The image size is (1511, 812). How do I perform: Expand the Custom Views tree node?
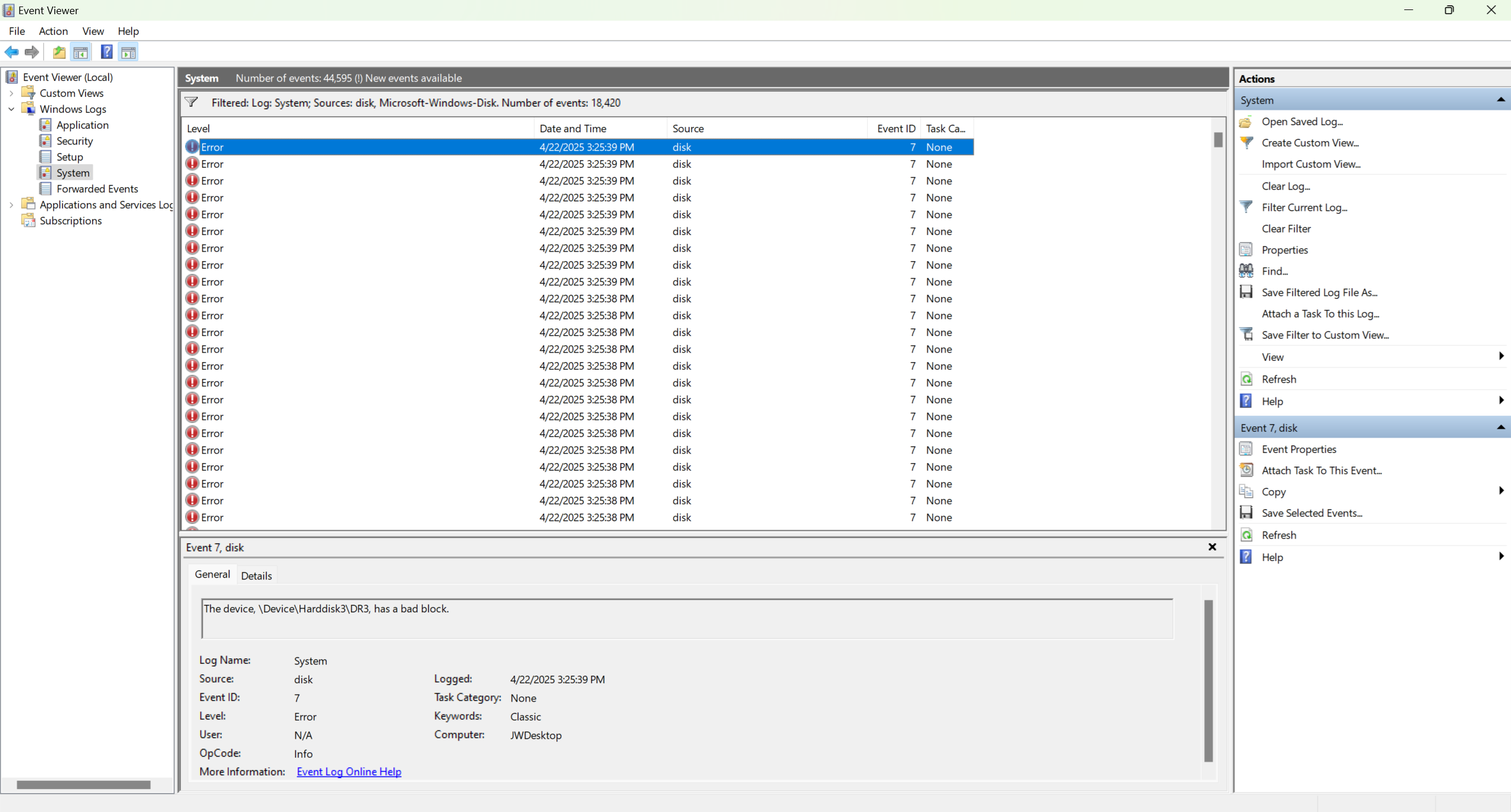pos(11,93)
